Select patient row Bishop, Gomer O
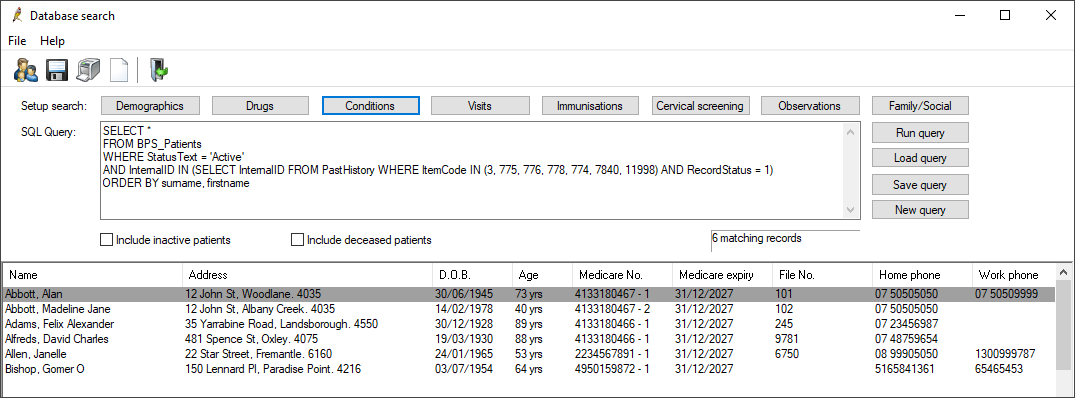Viewport: 1075px width, 398px height. (529, 369)
